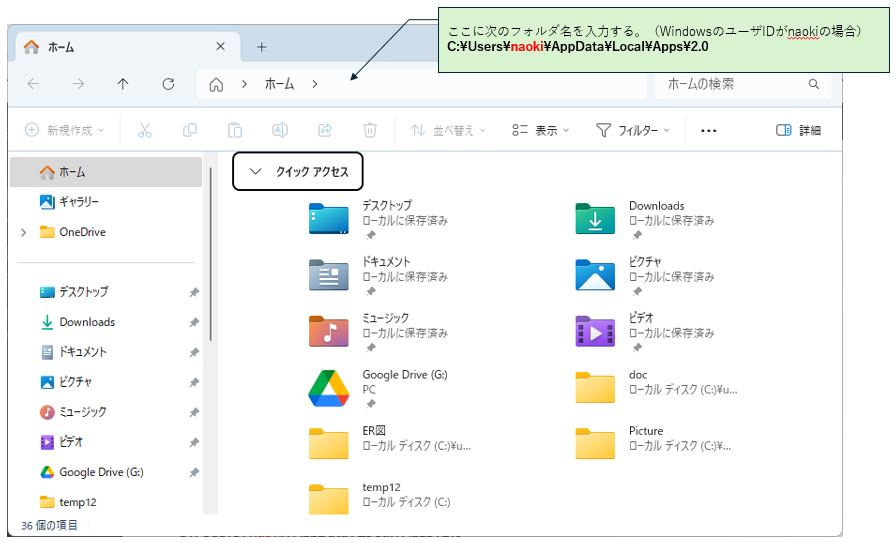Open the more options ellipsis menu

coord(709,130)
